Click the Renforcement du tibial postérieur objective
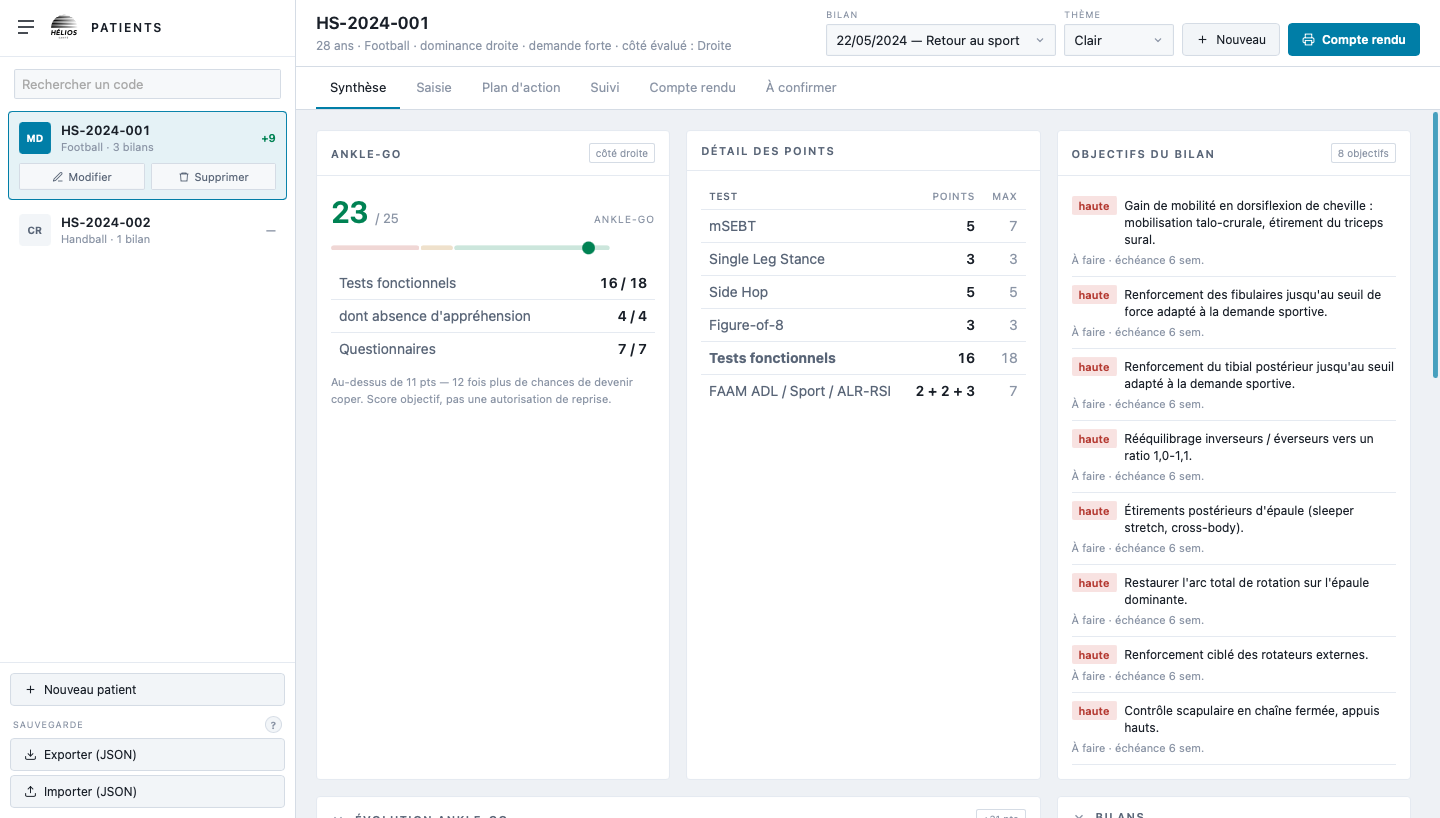The width and height of the screenshot is (1440, 818). pos(1233,384)
